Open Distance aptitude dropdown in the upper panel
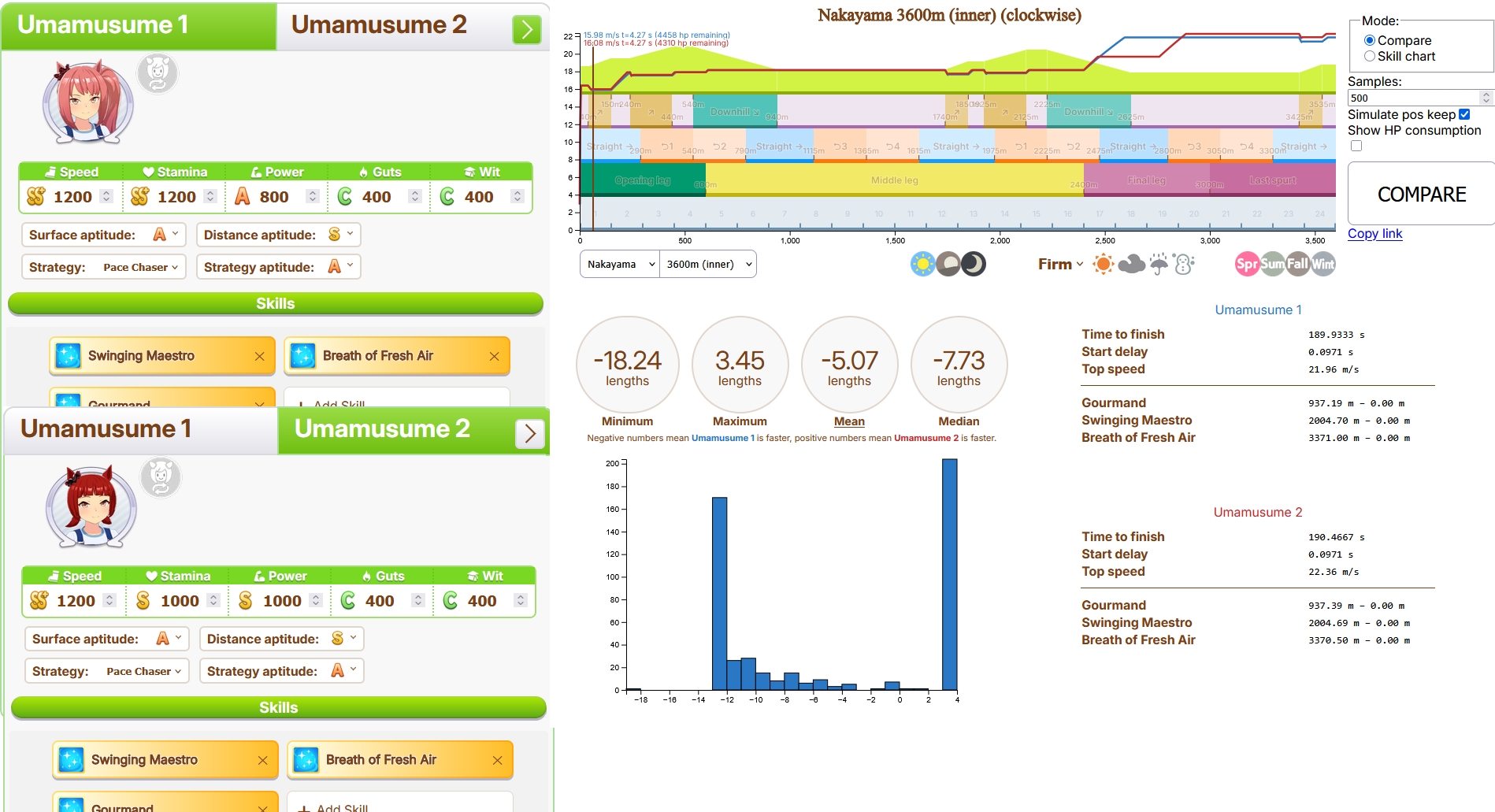This screenshot has height=812, width=1495. (x=279, y=235)
